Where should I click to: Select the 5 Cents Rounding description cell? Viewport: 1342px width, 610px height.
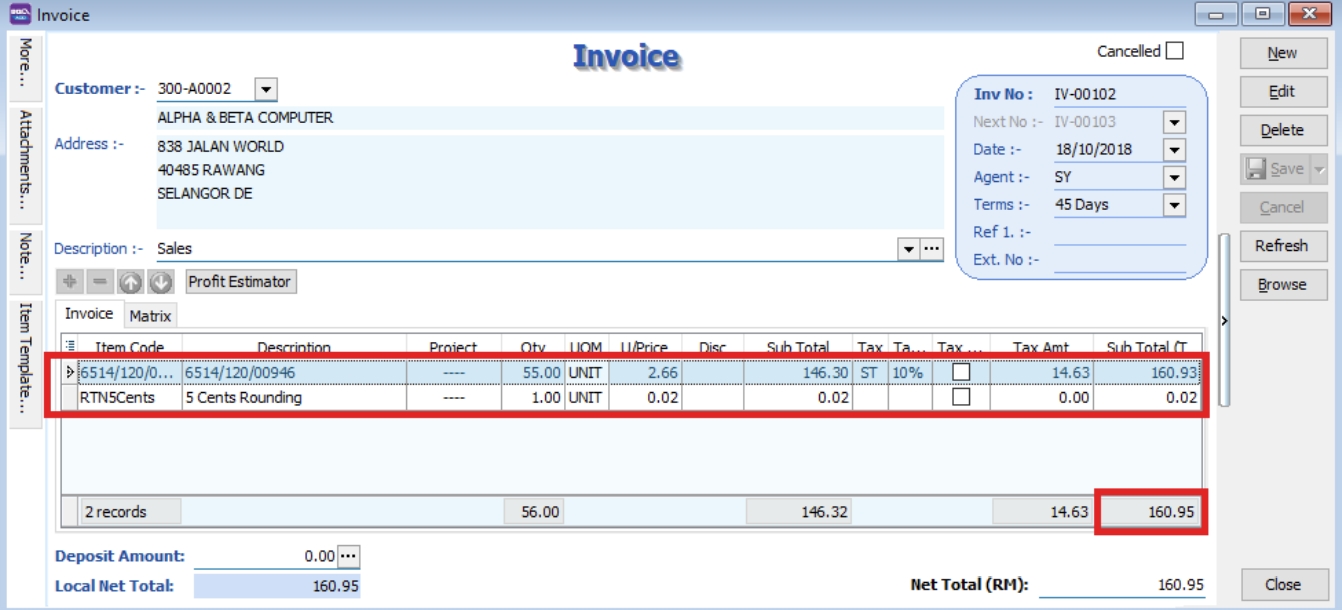(x=294, y=397)
